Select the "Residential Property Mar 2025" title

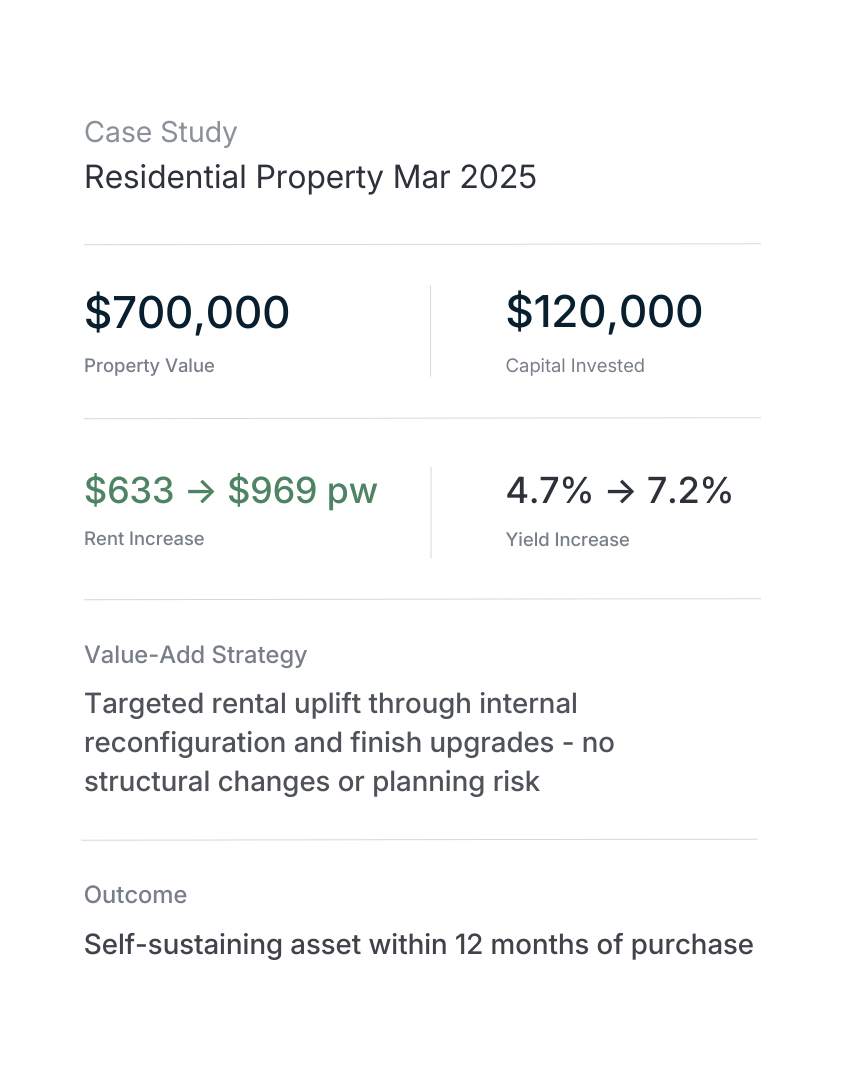(x=310, y=177)
